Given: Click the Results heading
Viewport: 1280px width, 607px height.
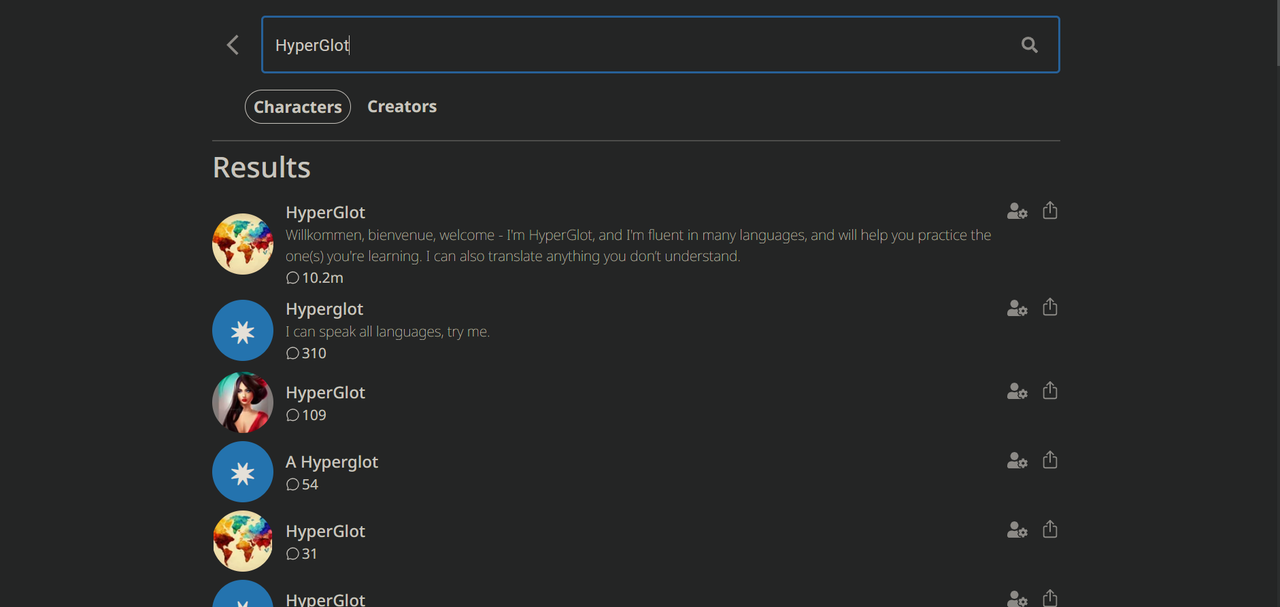Looking at the screenshot, I should (262, 167).
